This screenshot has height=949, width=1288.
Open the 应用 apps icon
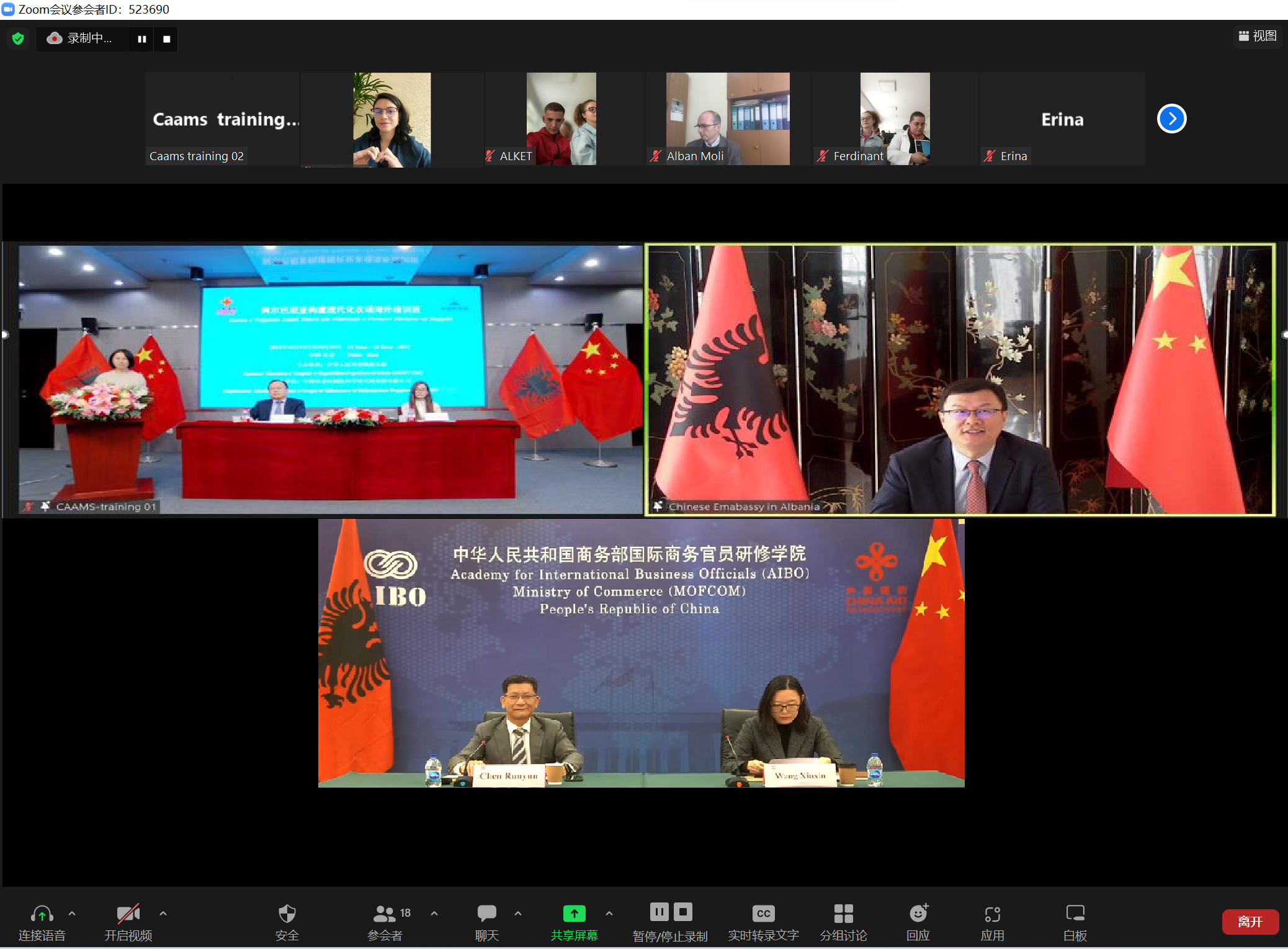[992, 914]
